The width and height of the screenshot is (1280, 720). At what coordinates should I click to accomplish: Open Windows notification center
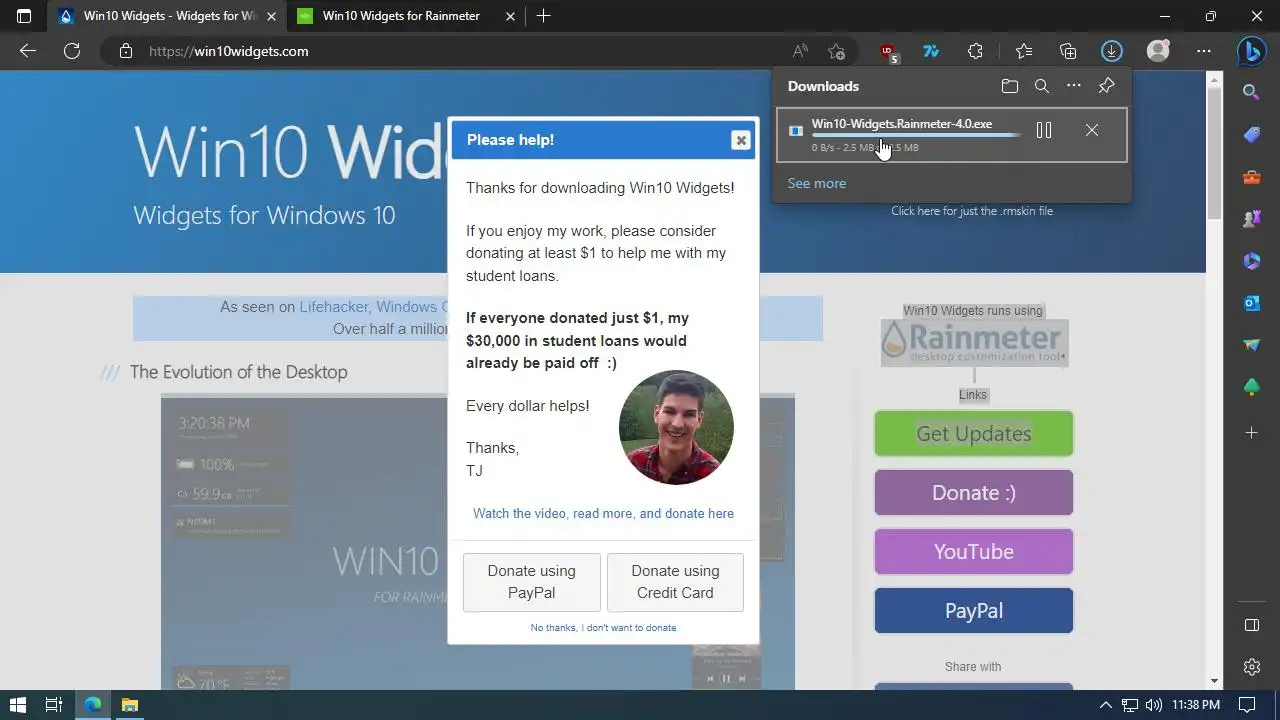point(1248,705)
